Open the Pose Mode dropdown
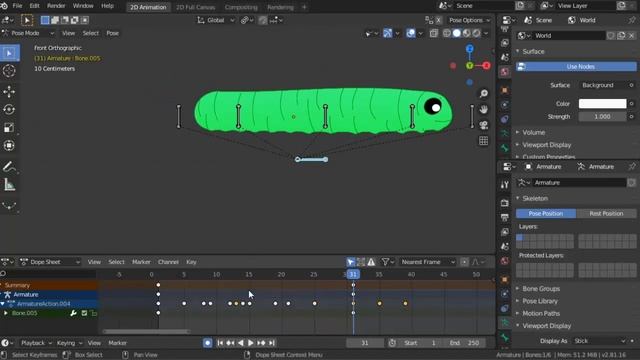The height and width of the screenshot is (360, 640). 28,33
